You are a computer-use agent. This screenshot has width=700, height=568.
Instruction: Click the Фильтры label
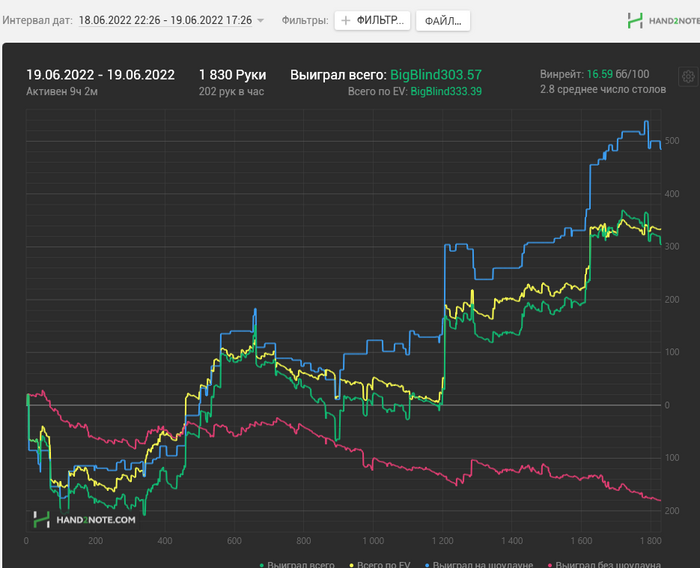pos(305,21)
